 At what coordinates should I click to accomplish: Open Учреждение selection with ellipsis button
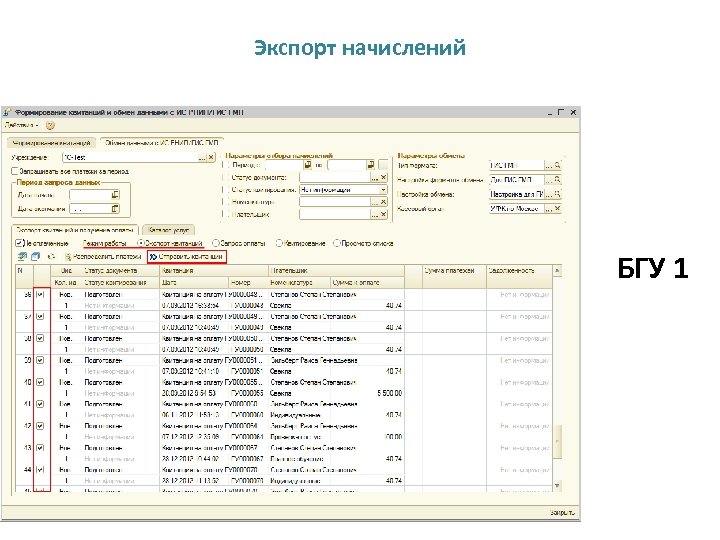[x=202, y=158]
